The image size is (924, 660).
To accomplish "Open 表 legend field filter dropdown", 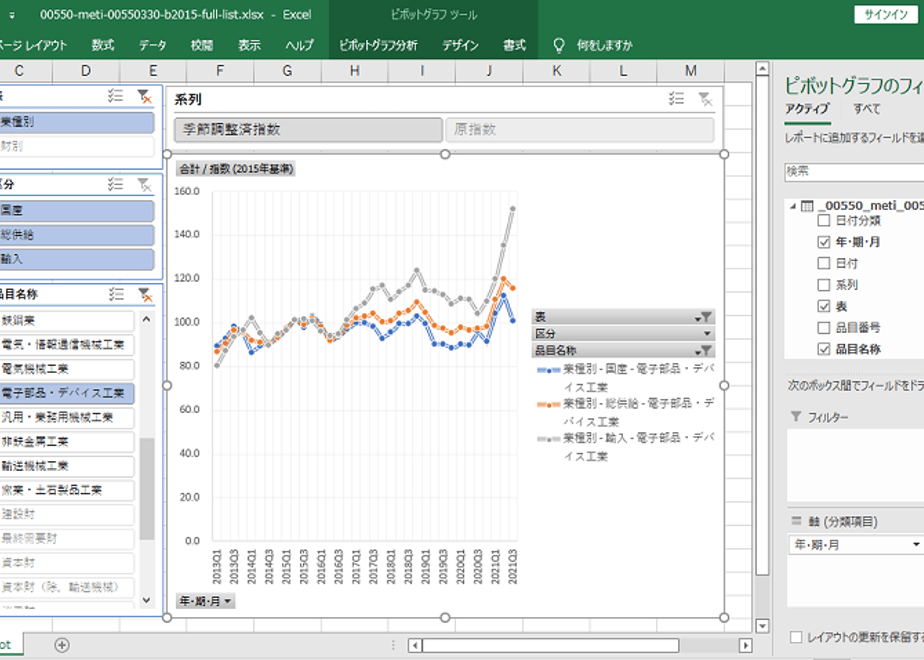I will point(704,317).
